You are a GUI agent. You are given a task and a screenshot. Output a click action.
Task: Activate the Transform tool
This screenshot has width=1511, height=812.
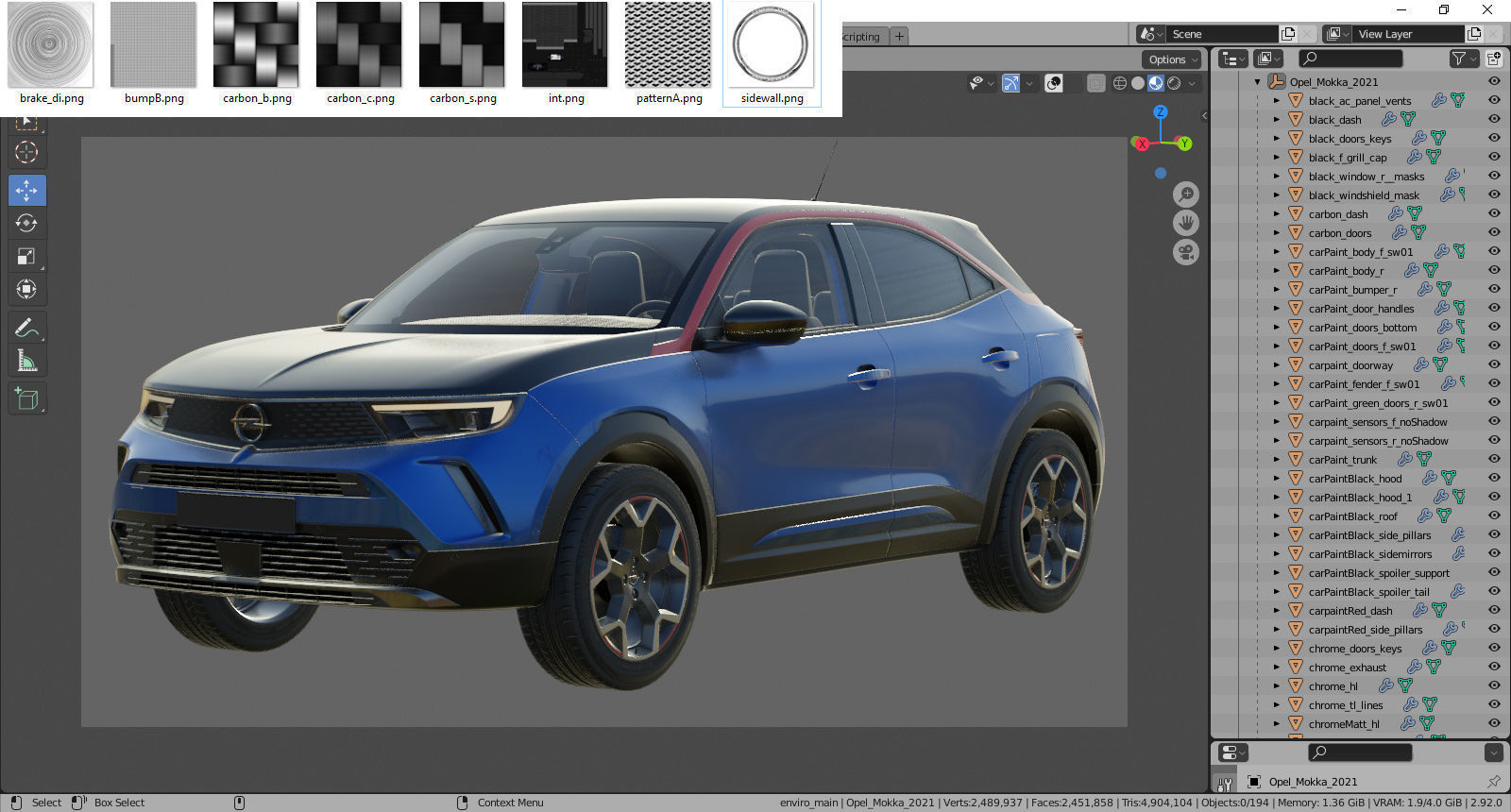[26, 289]
